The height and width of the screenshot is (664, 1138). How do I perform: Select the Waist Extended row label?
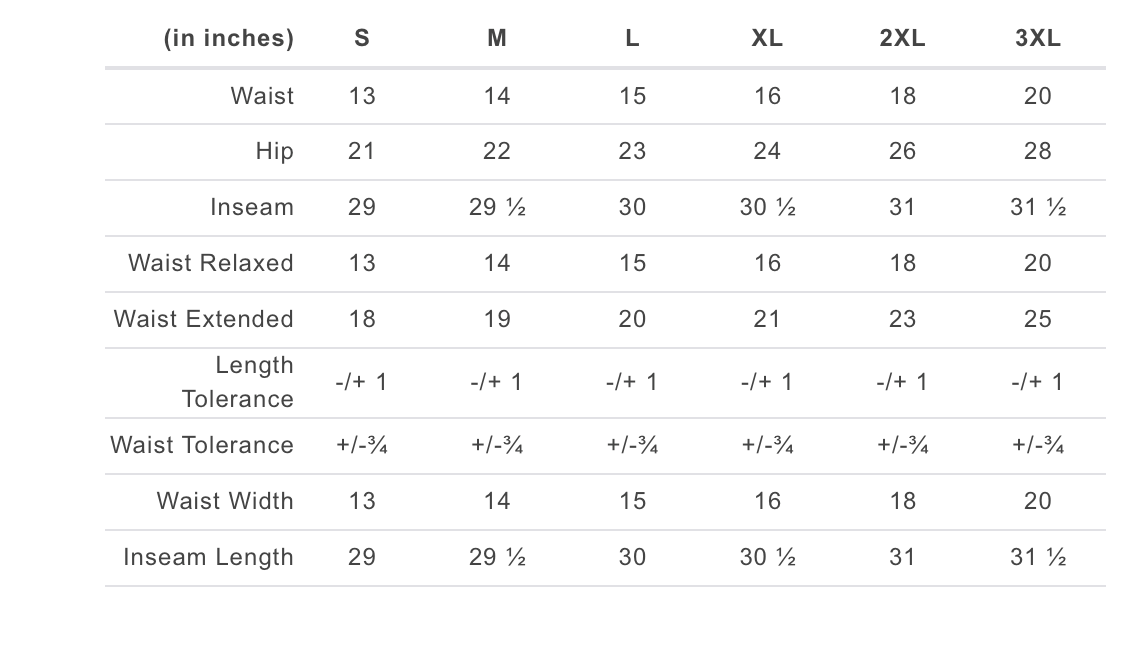click(x=203, y=319)
